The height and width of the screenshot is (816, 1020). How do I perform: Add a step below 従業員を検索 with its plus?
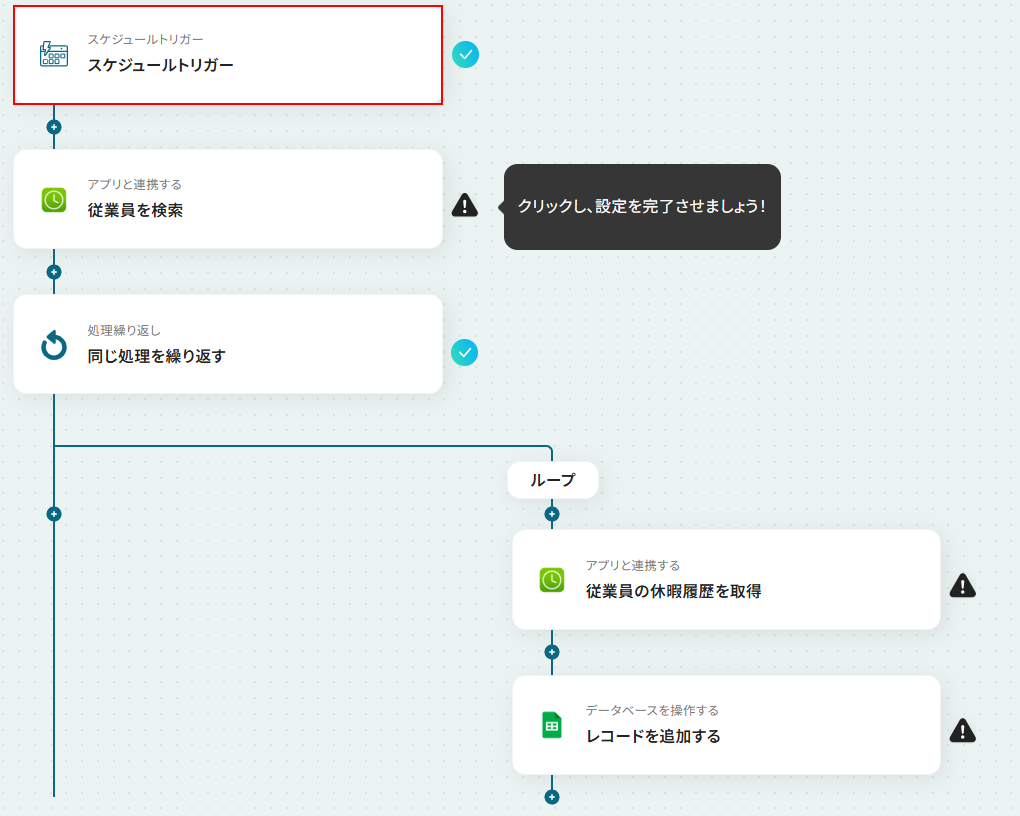point(54,272)
